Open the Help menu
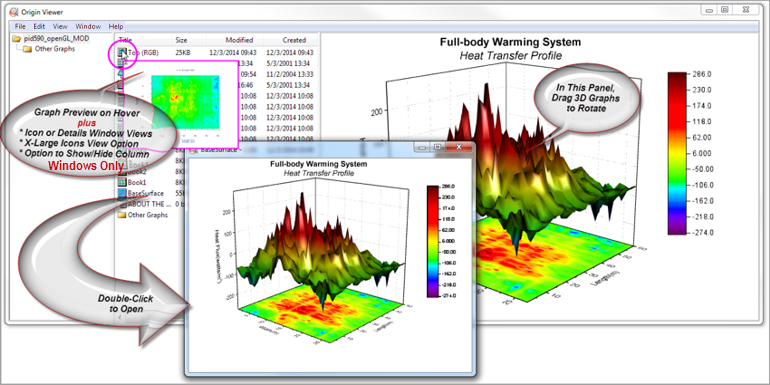 (x=116, y=27)
